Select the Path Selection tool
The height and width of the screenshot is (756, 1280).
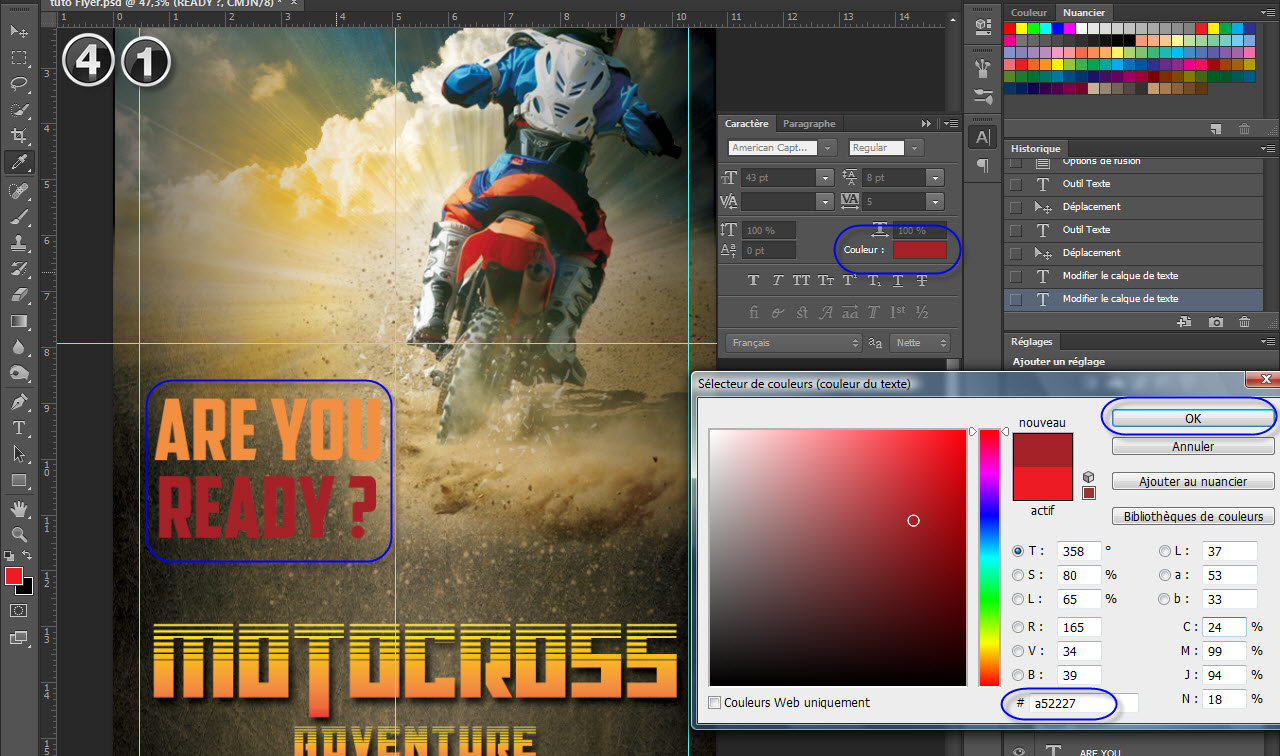coord(19,453)
